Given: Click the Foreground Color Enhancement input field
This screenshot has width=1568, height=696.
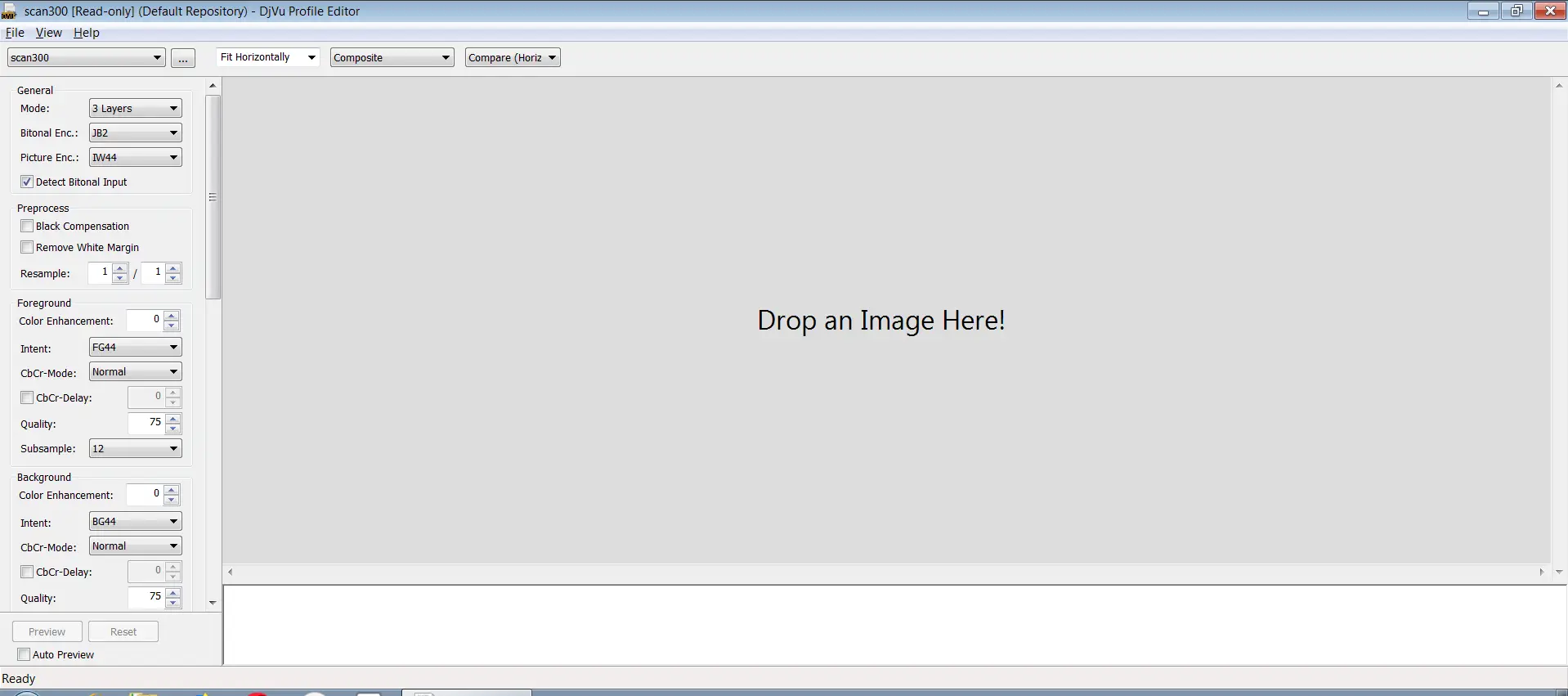Looking at the screenshot, I should tap(146, 320).
